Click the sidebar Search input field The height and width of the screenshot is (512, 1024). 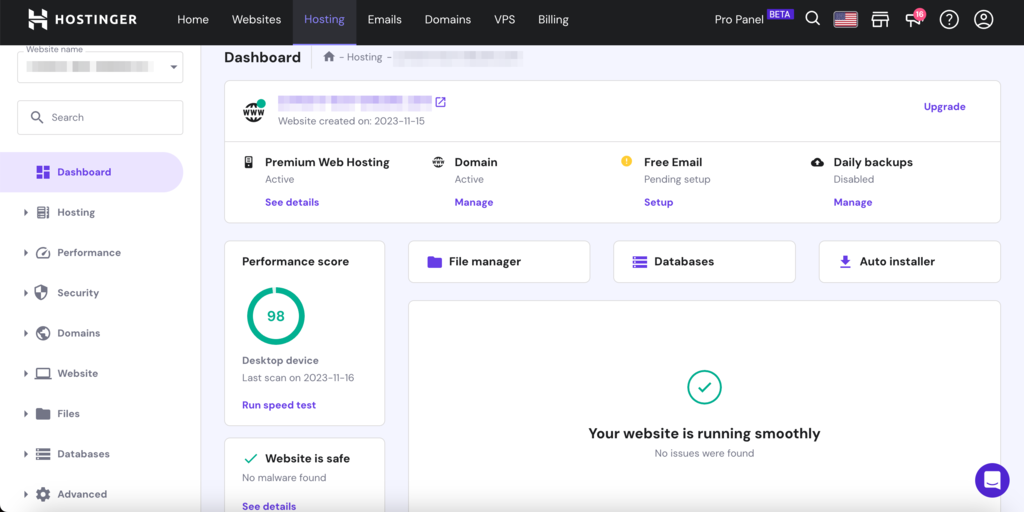pyautogui.click(x=100, y=117)
